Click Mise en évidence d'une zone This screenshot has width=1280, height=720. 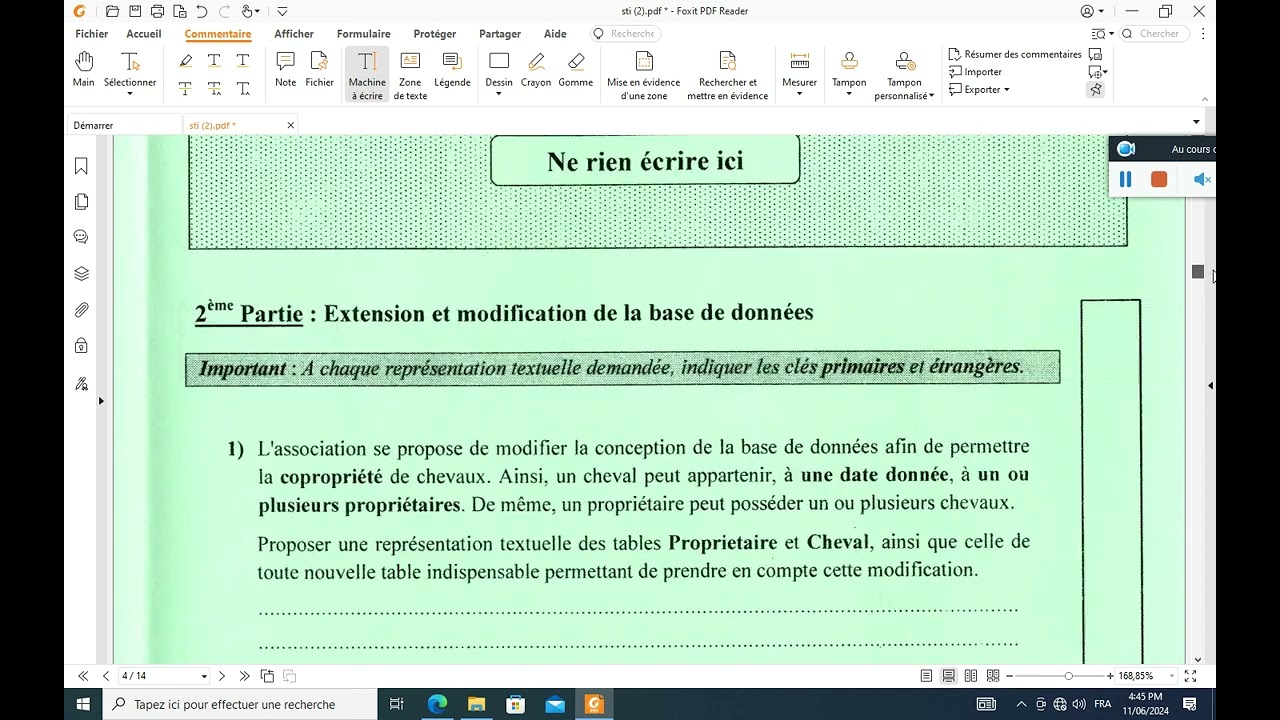click(x=643, y=75)
